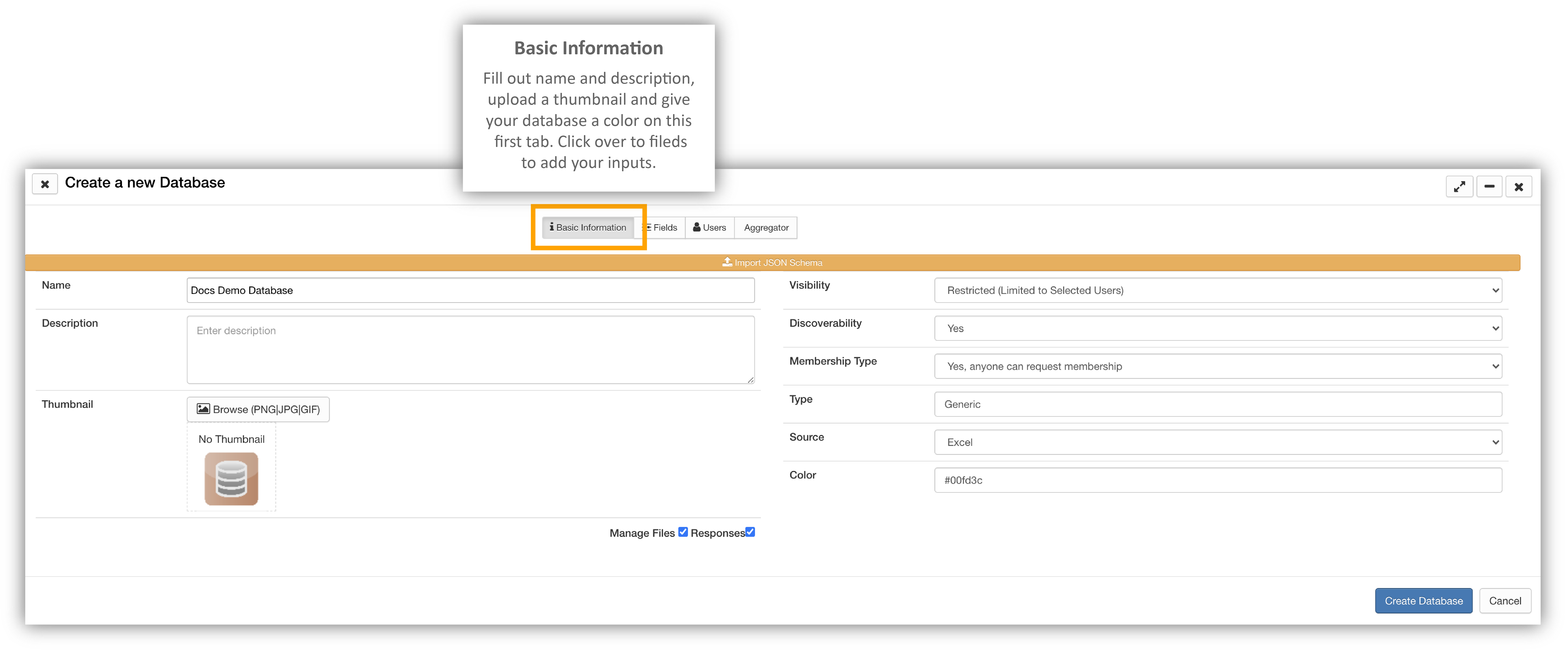Click into the Description text area

470,349
